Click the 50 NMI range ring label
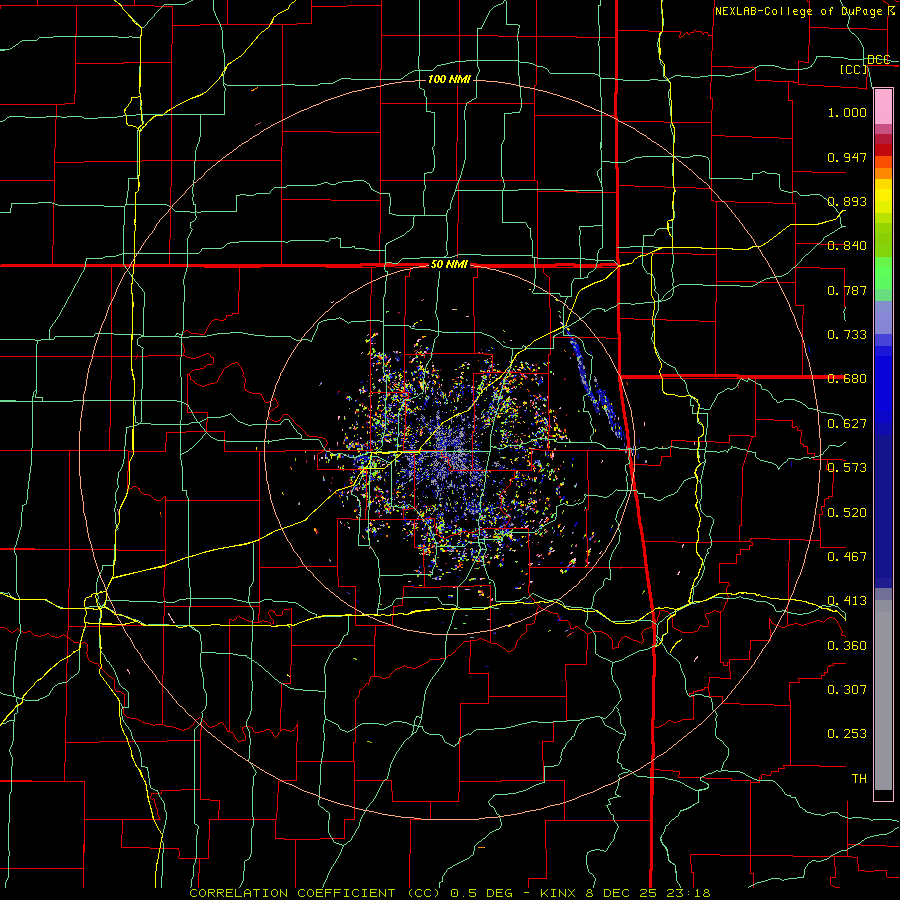The image size is (900, 900). point(449,265)
